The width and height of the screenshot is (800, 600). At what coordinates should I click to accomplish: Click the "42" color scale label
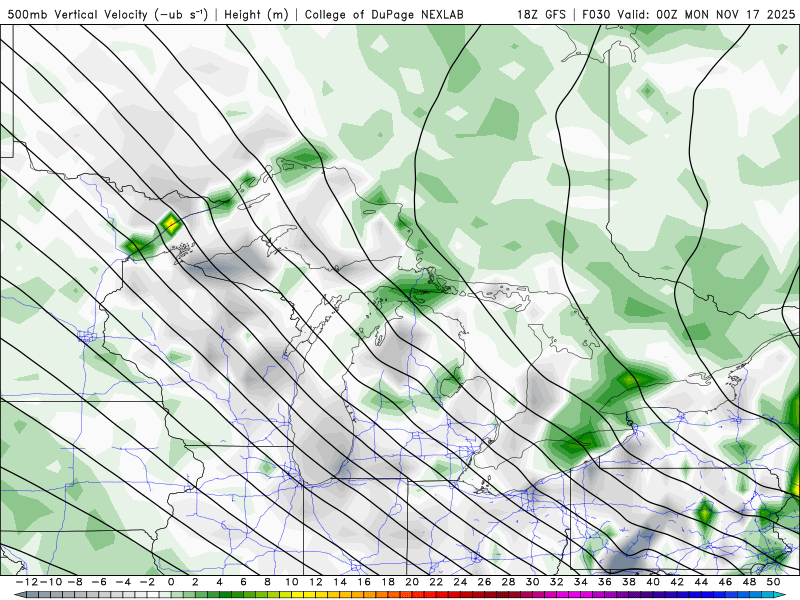[x=677, y=582]
